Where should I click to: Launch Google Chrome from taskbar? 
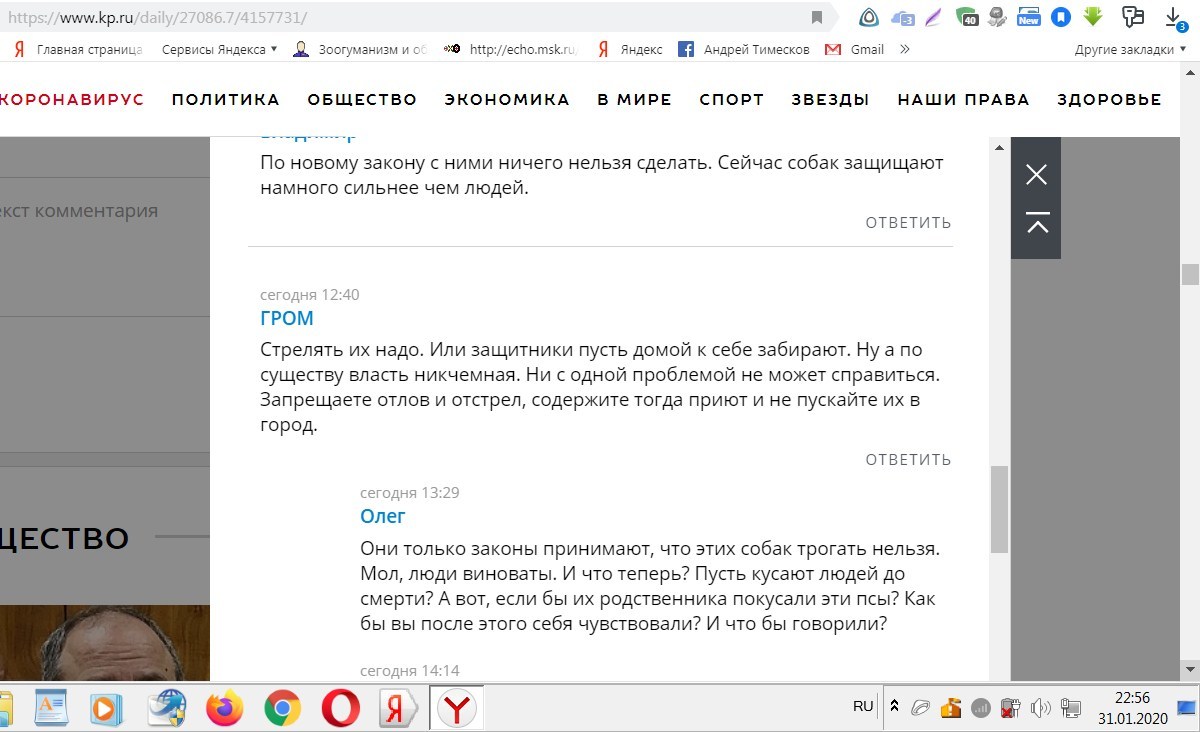(283, 709)
